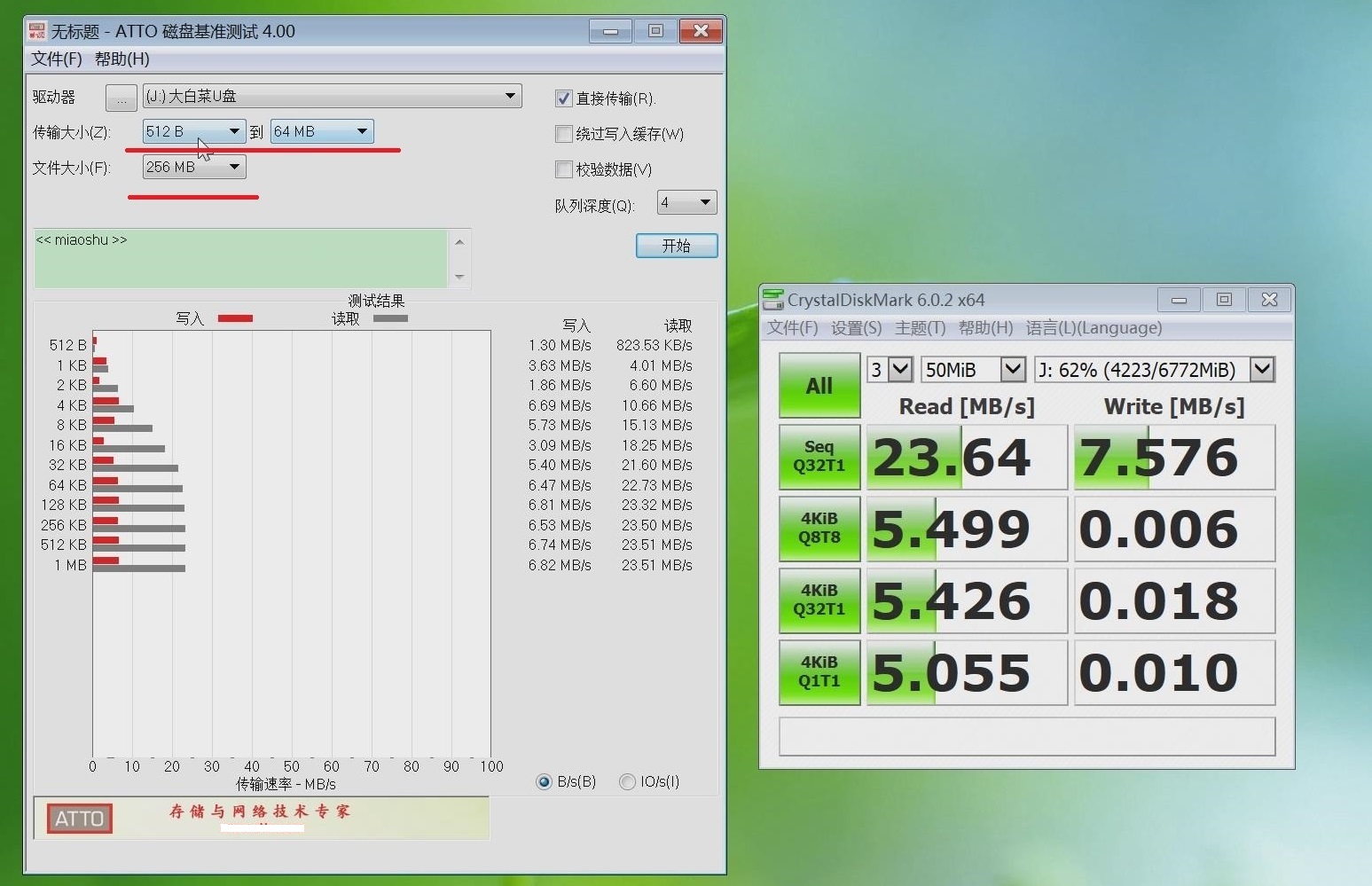Click the 开始 start button
This screenshot has height=886, width=1372.
click(677, 246)
